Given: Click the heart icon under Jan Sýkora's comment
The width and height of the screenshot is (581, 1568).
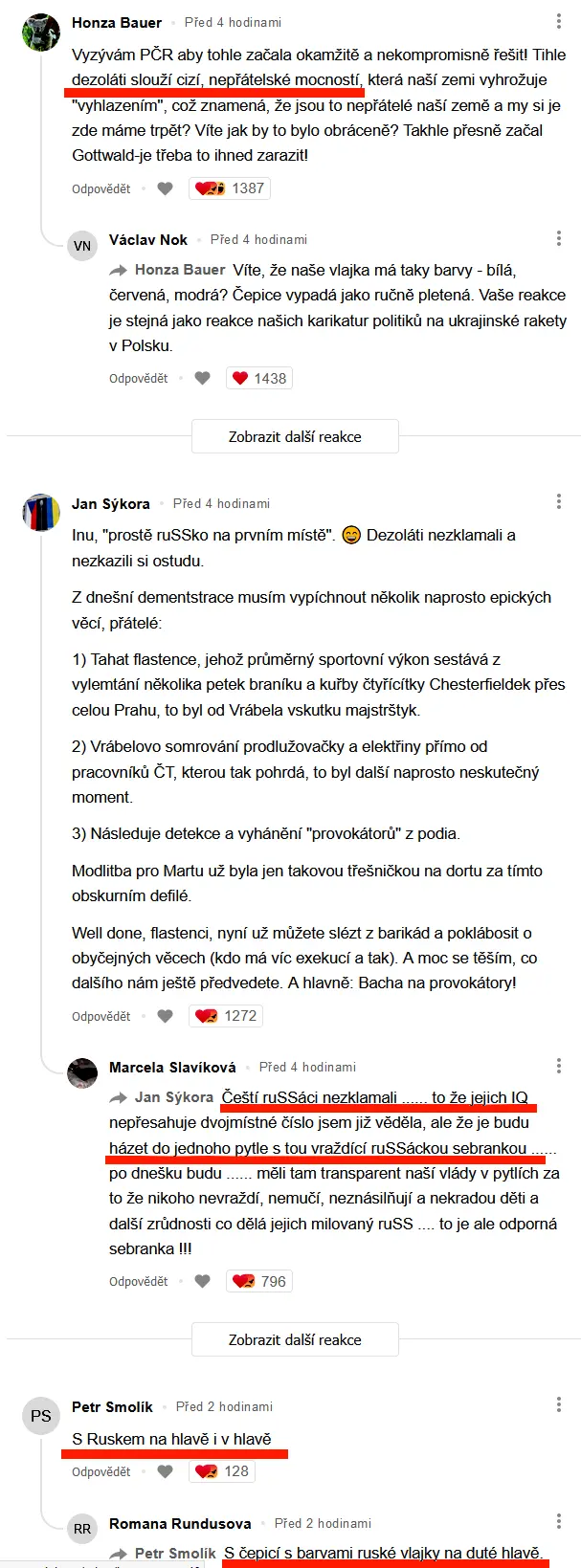Looking at the screenshot, I should [165, 1016].
